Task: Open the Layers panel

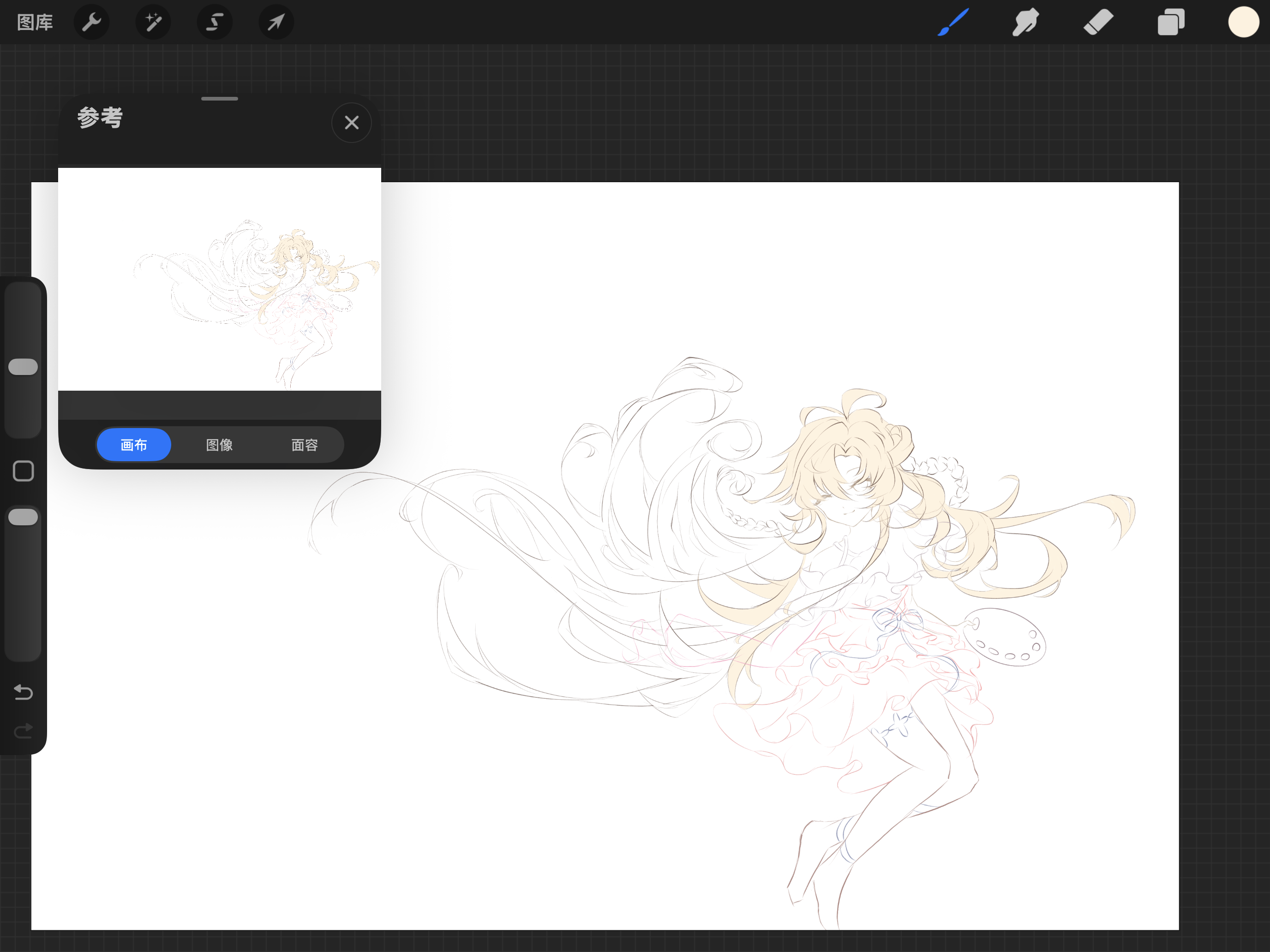Action: [x=1171, y=23]
